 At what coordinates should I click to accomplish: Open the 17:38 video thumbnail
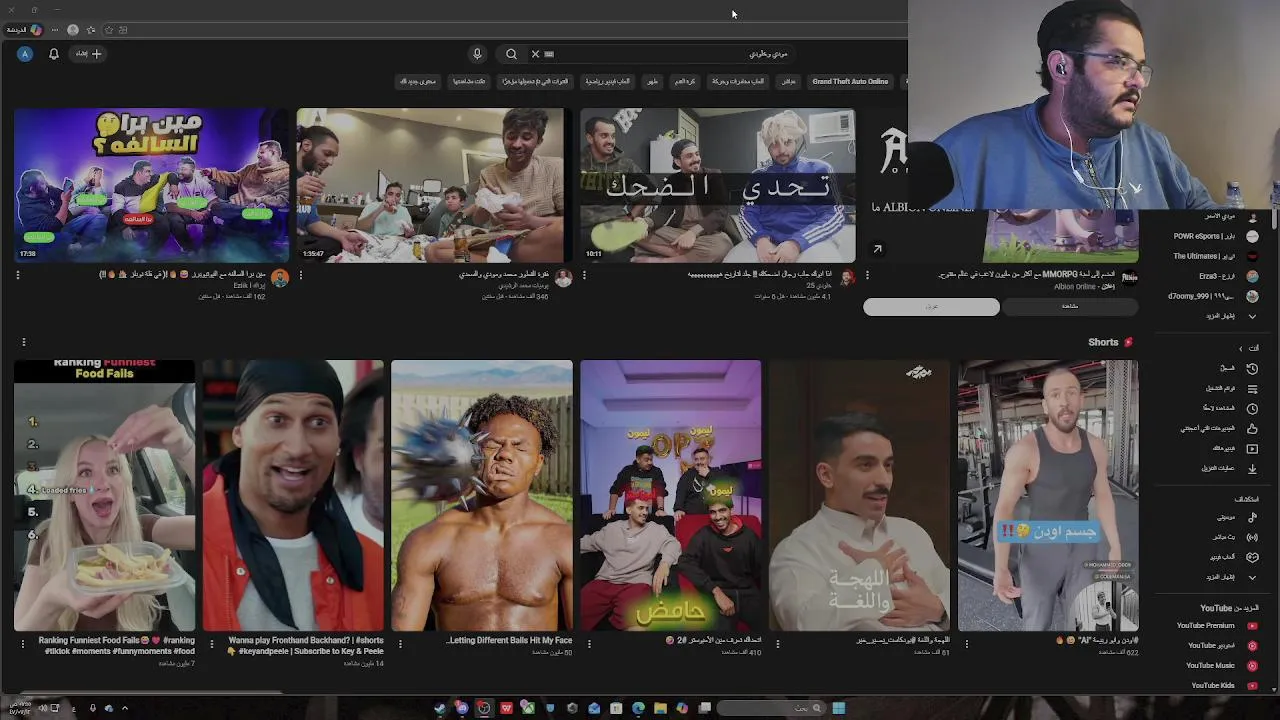pos(151,185)
